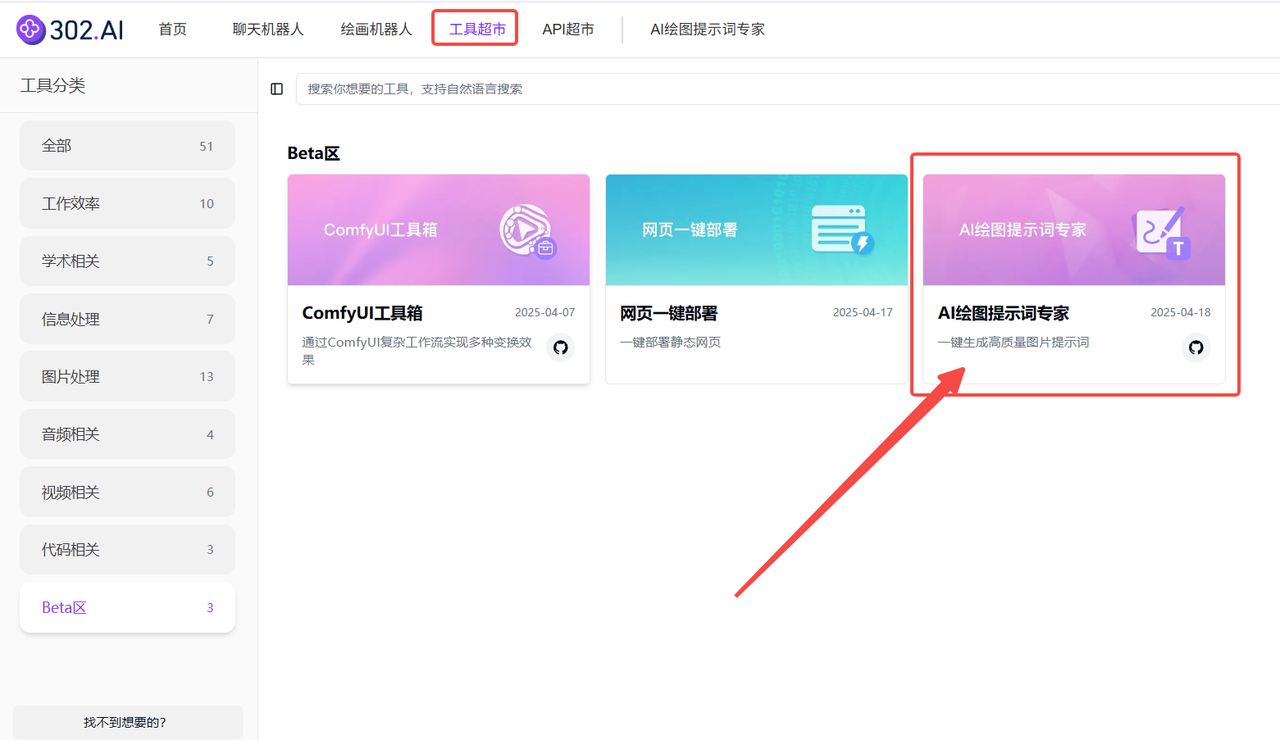Click the AI绘图提示词专家 banner thumbnail

click(x=1074, y=230)
